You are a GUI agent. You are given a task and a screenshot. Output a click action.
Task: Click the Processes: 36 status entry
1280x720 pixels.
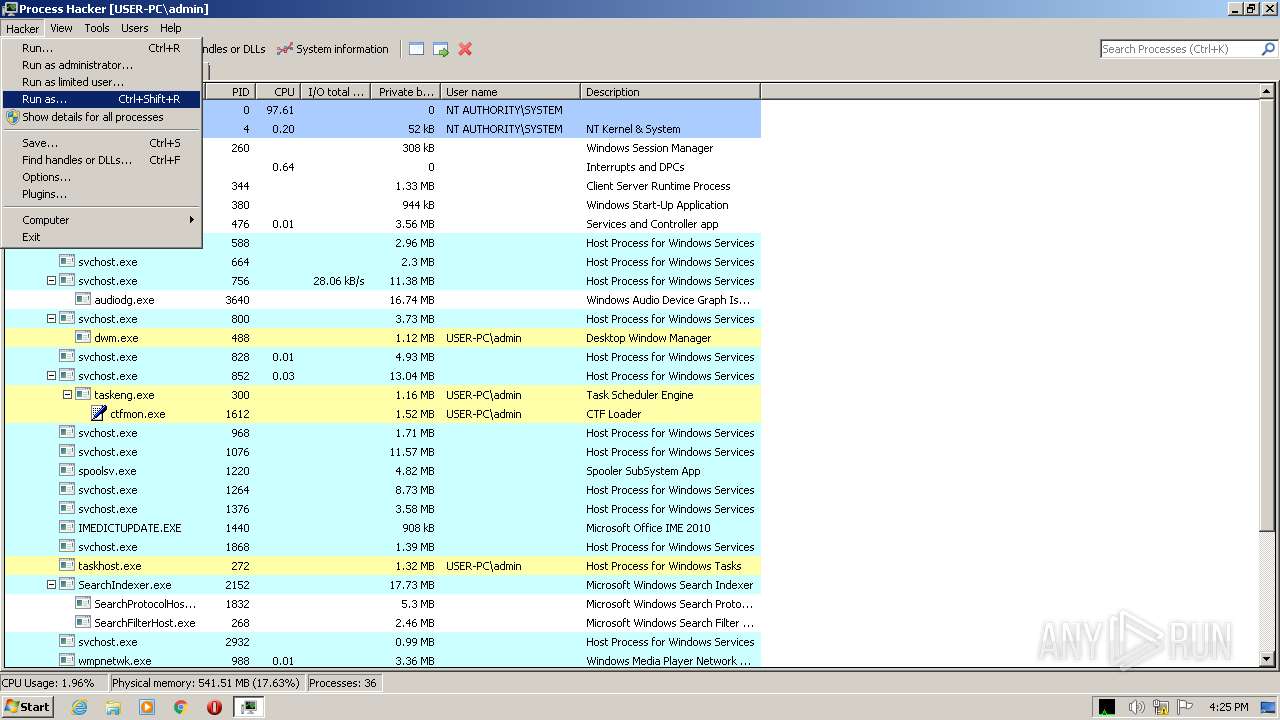click(x=343, y=683)
